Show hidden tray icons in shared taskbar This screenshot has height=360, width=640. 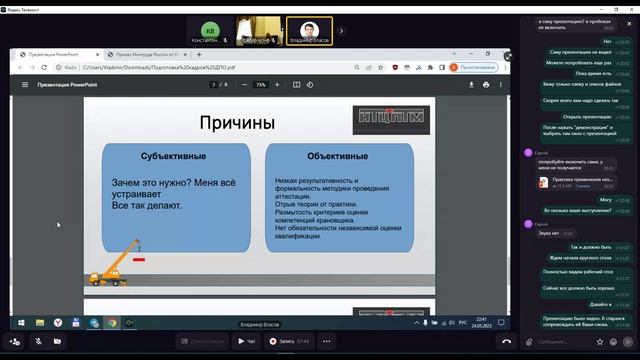416,323
